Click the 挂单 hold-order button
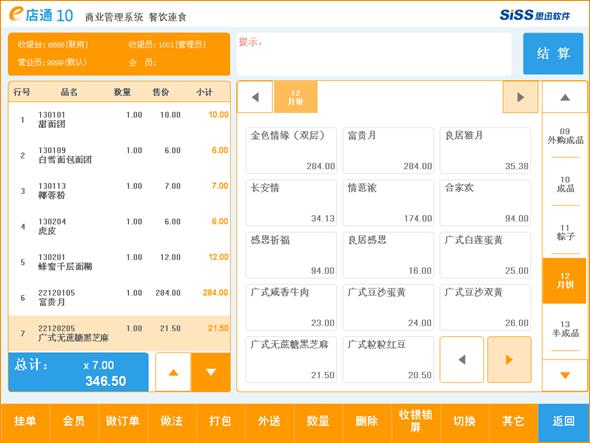This screenshot has height=443, width=590. click(x=25, y=421)
